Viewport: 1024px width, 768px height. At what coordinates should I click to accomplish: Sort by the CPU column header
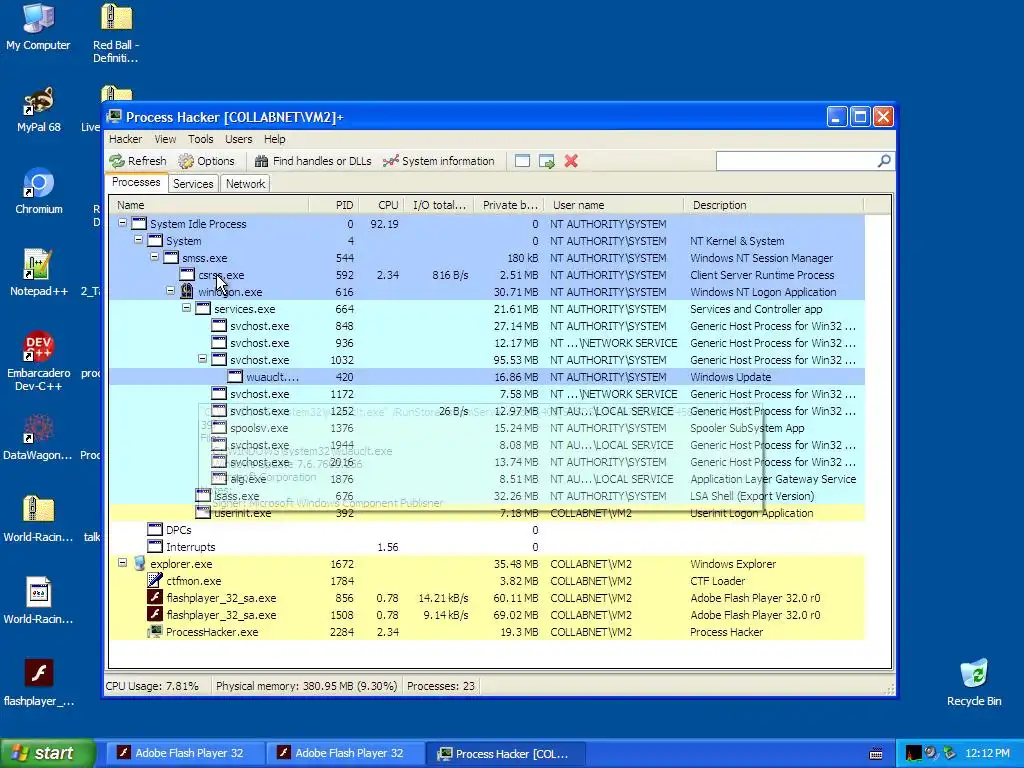pyautogui.click(x=381, y=205)
